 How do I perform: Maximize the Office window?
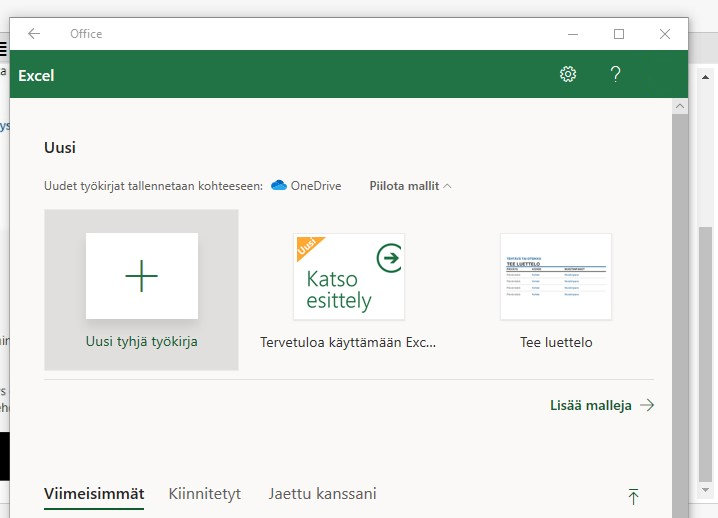[x=619, y=34]
